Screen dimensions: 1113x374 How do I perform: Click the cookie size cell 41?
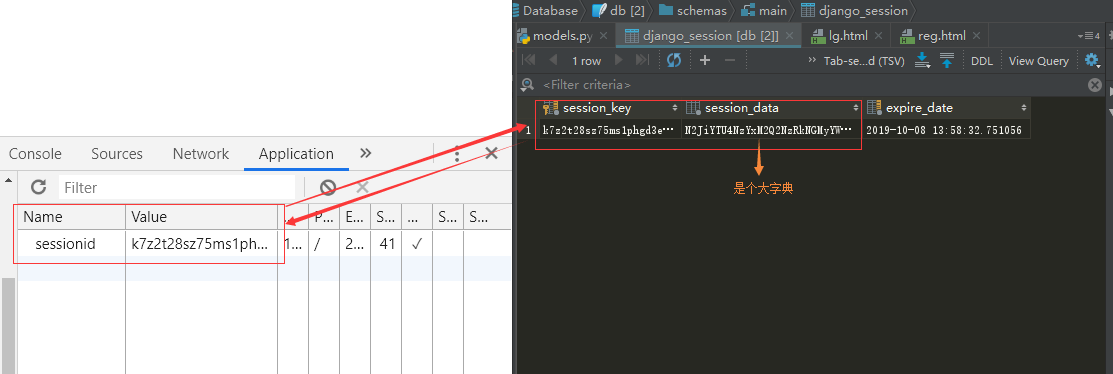point(387,244)
